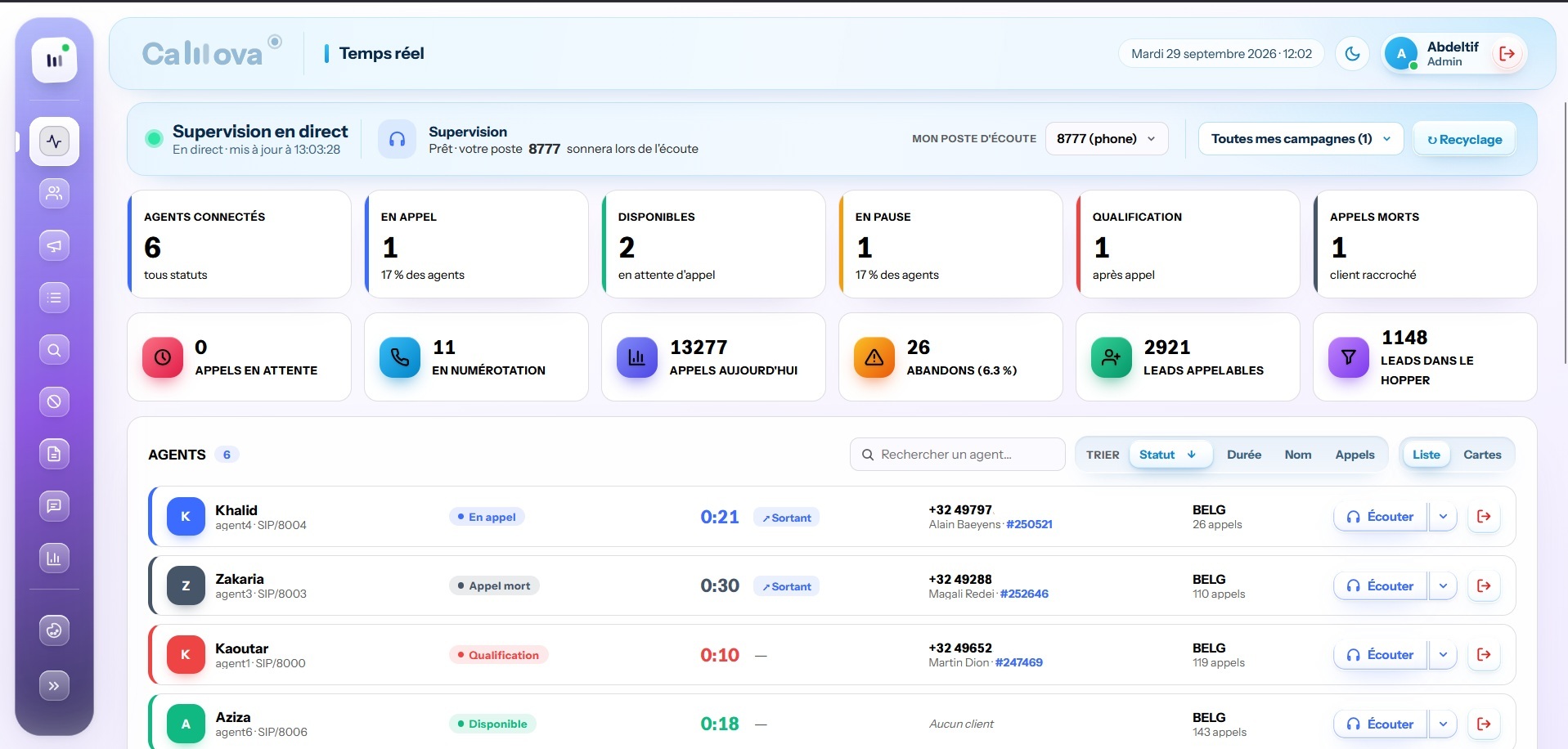
Task: Open the messages chat sidebar icon
Action: (54, 506)
